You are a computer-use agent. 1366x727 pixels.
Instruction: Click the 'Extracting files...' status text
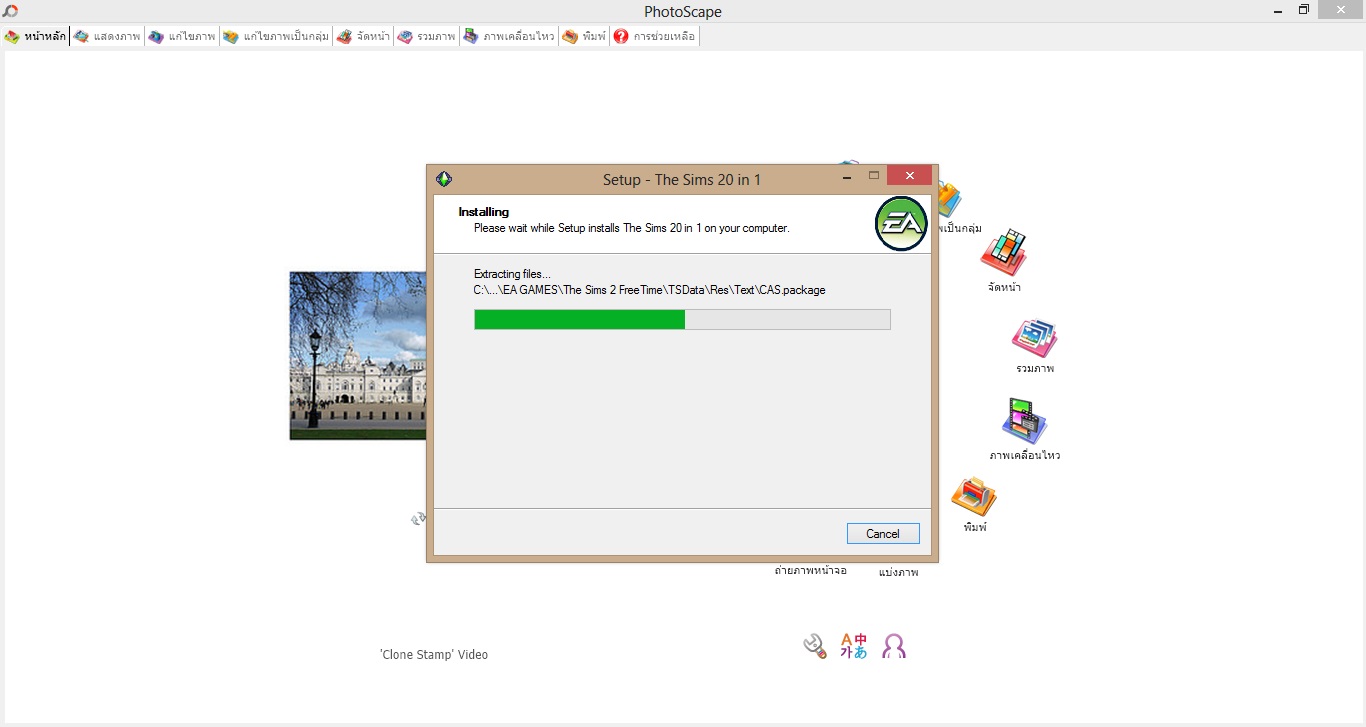[512, 274]
